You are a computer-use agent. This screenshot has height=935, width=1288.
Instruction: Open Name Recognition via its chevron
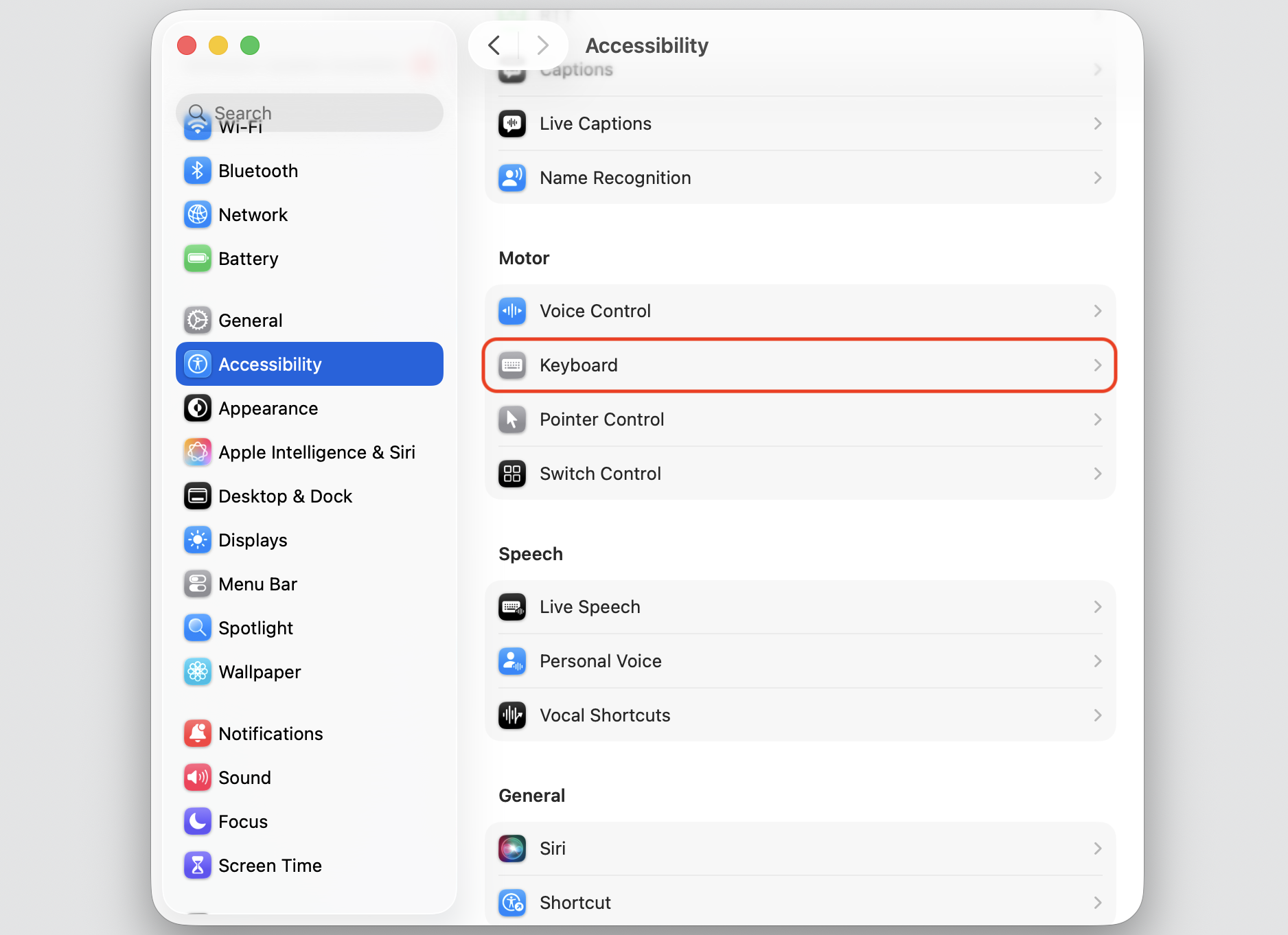[1098, 178]
